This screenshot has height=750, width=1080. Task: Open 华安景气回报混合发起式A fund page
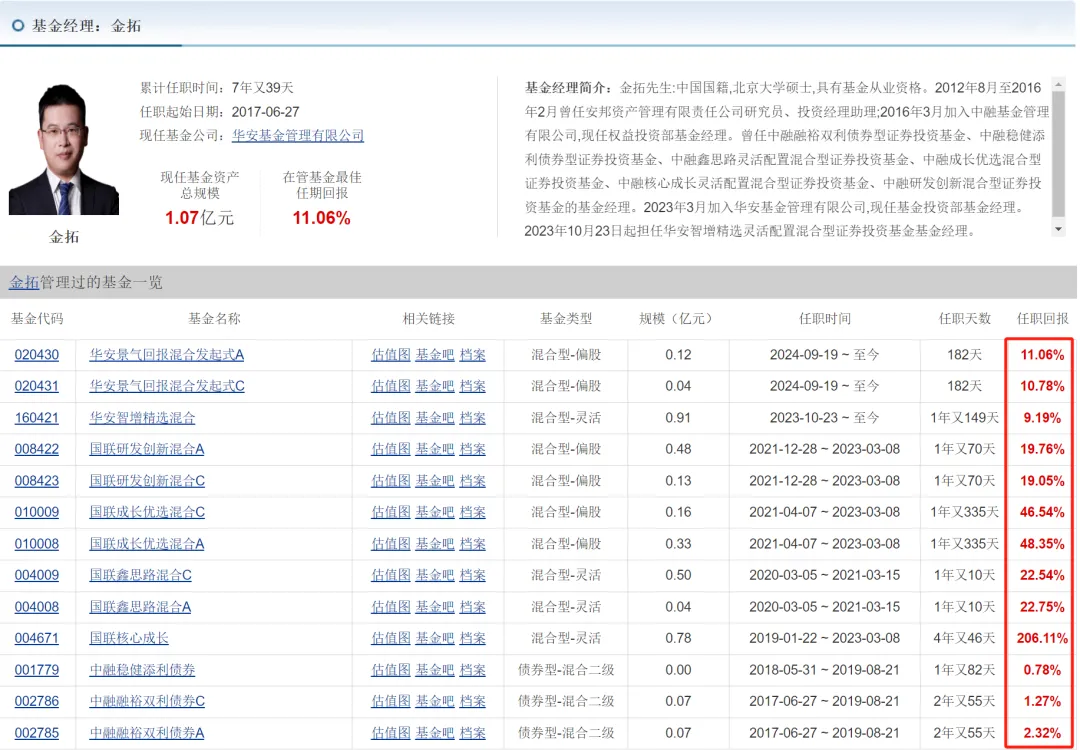click(x=167, y=355)
